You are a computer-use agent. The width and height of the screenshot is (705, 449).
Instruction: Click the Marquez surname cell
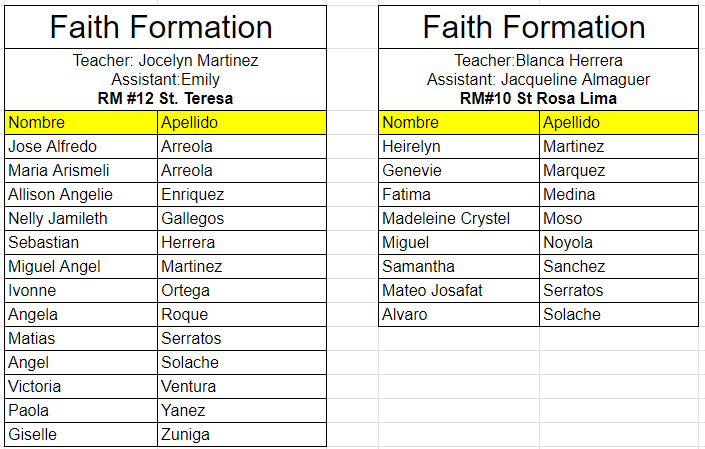[617, 171]
